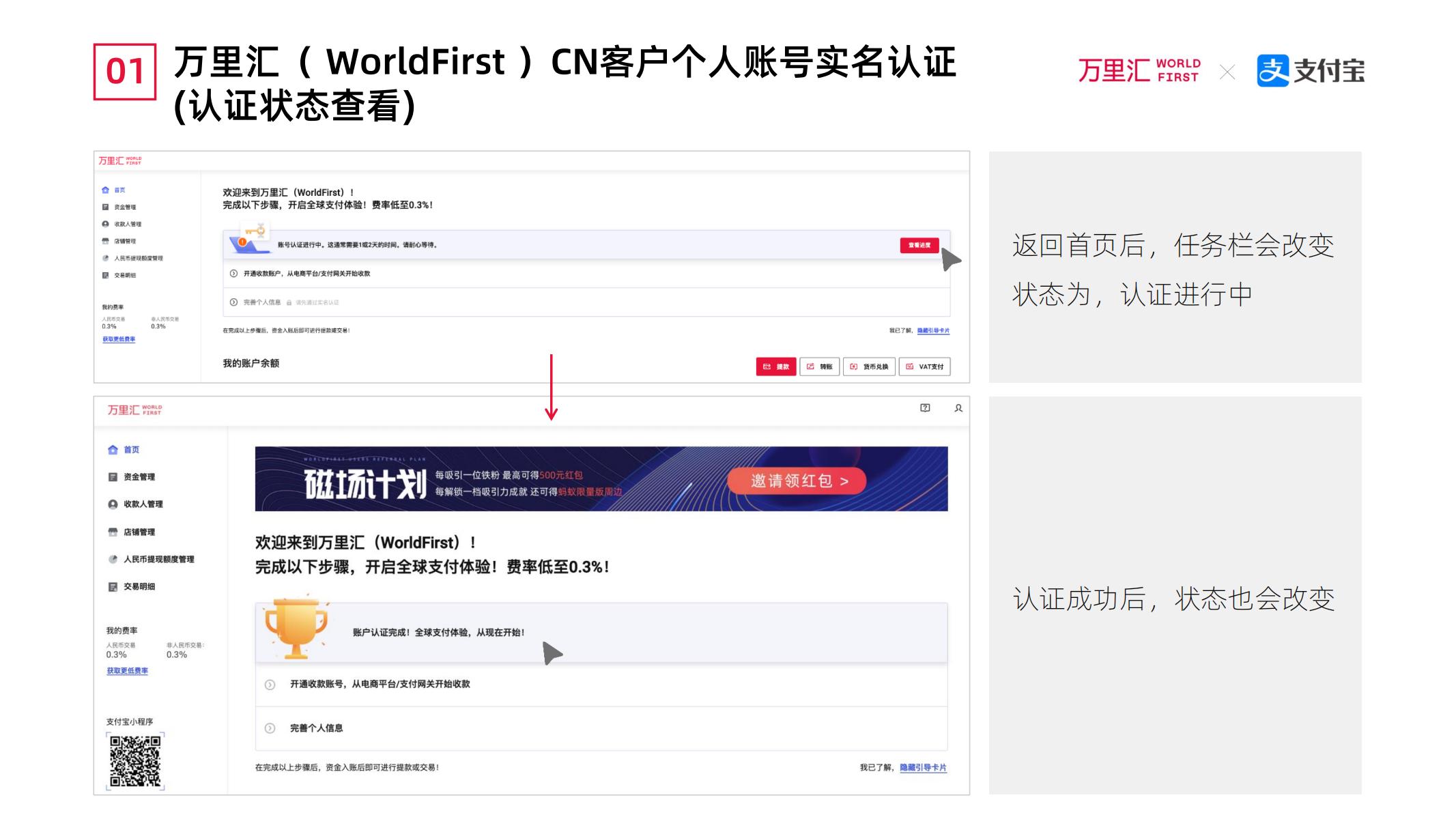Image resolution: width=1456 pixels, height=819 pixels.
Task: Click 我的费率 label in lower screenshot
Action: tap(122, 631)
